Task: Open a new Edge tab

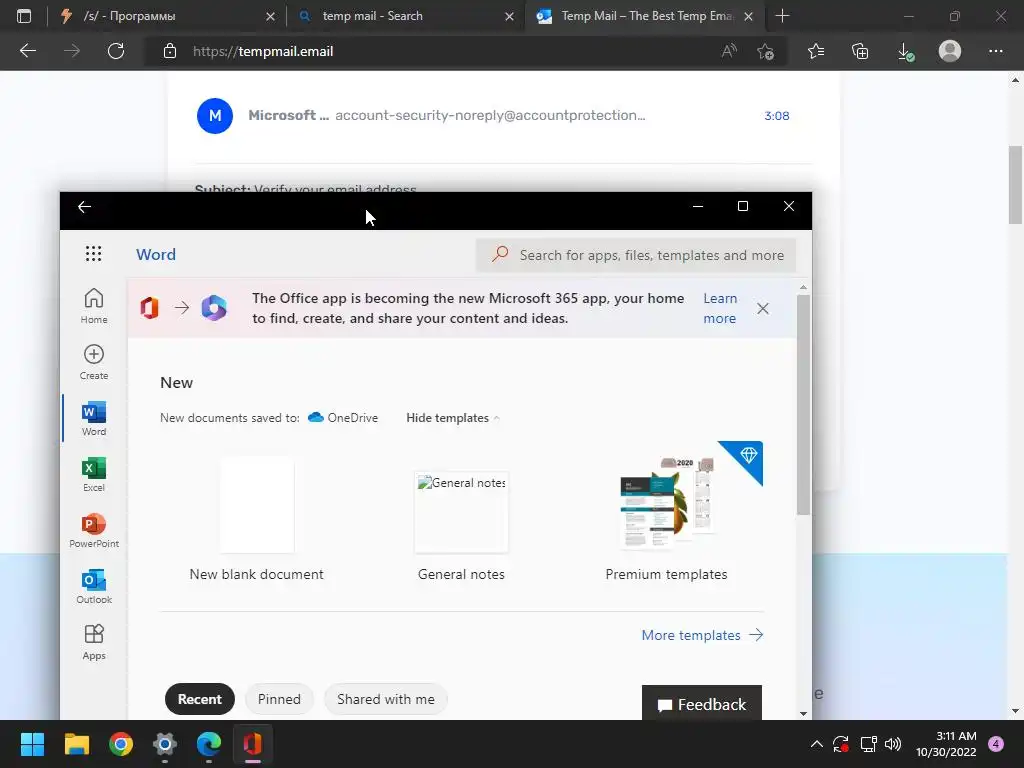Action: [x=782, y=16]
